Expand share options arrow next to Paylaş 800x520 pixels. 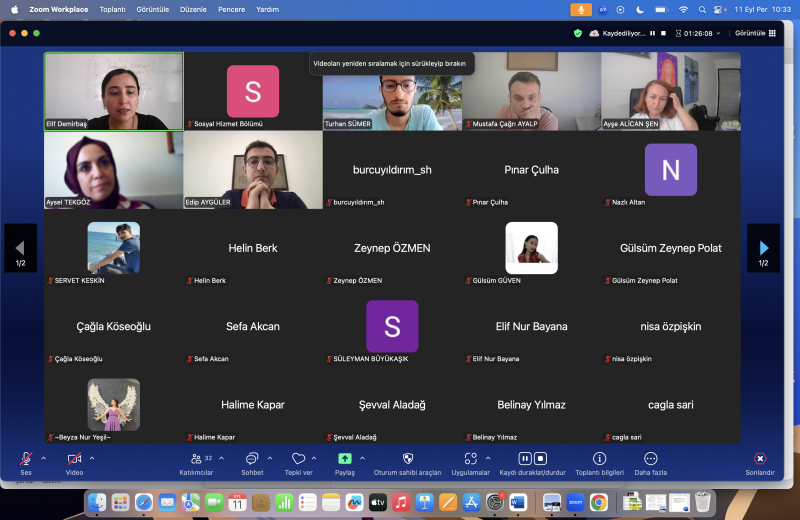[362, 458]
